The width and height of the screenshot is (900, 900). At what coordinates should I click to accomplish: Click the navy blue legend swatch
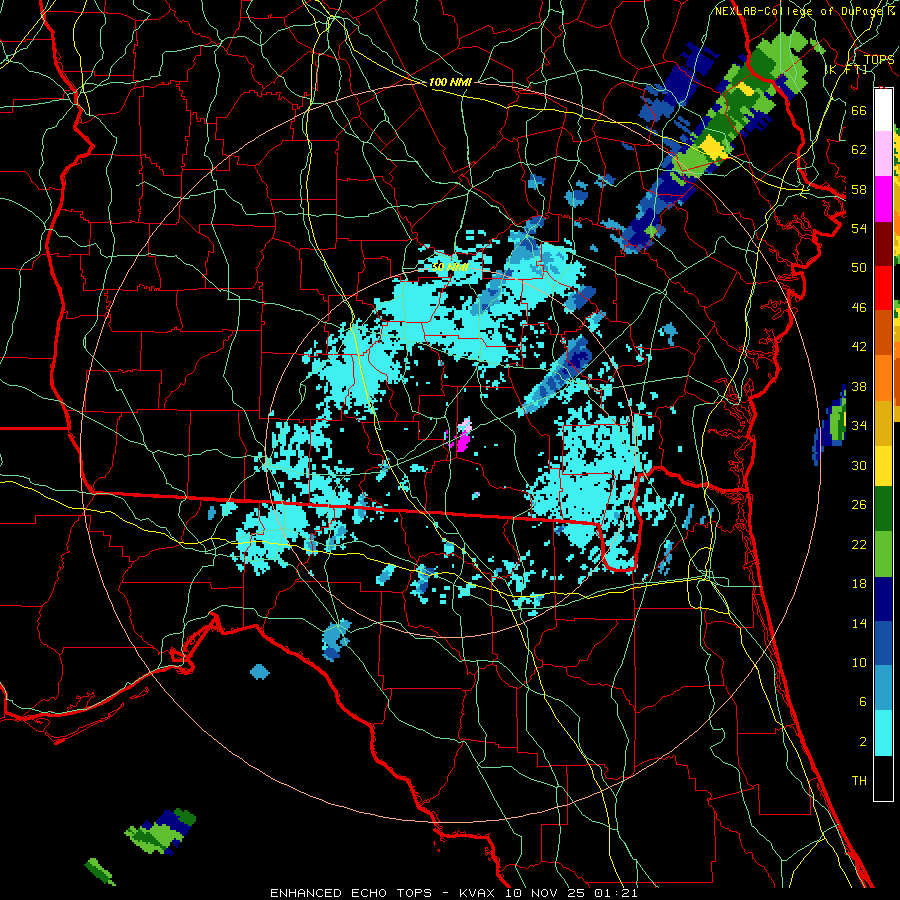(883, 599)
